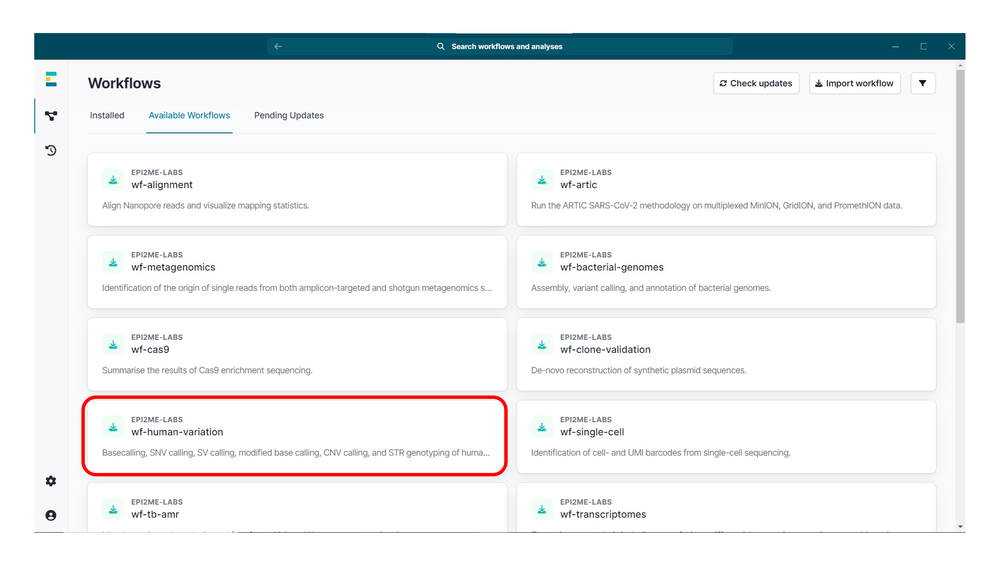The height and width of the screenshot is (566, 1000).
Task: Open the wf-artic workflow title
Action: point(578,185)
